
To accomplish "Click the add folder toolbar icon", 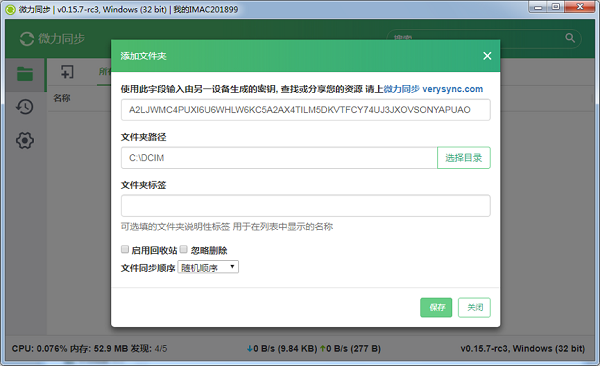I will tap(67, 72).
